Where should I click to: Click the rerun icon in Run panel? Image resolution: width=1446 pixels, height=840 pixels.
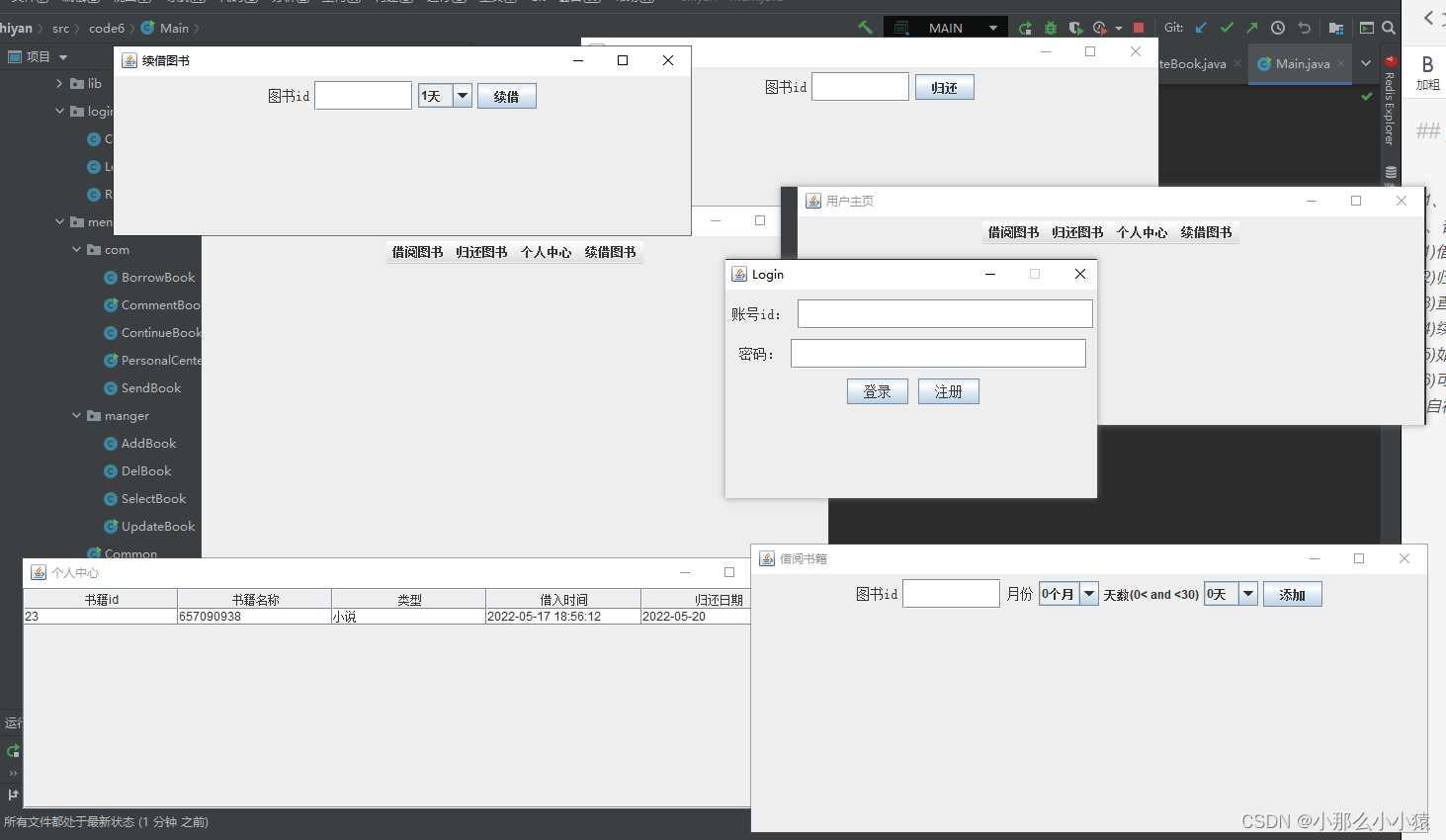13,751
